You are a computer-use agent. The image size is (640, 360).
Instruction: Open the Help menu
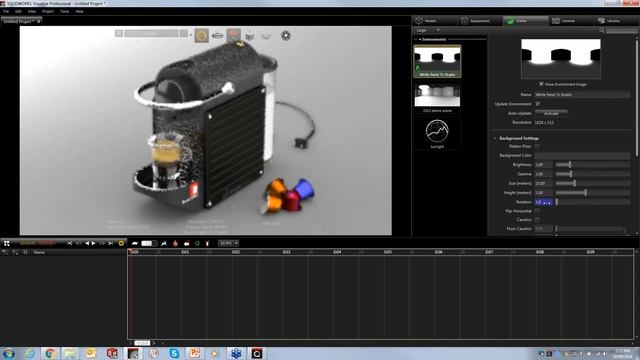pyautogui.click(x=79, y=11)
